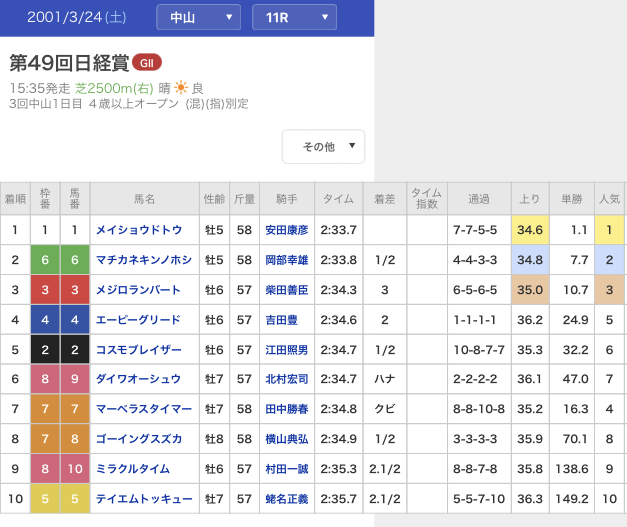
Task: Expand the その他 dropdown menu
Action: pyautogui.click(x=323, y=146)
